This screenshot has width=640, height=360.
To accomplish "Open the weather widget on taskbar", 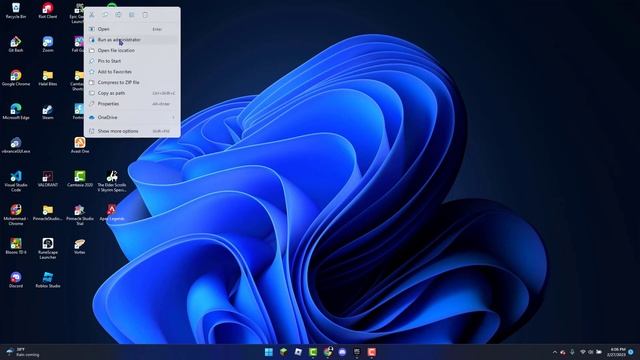I will 23,352.
